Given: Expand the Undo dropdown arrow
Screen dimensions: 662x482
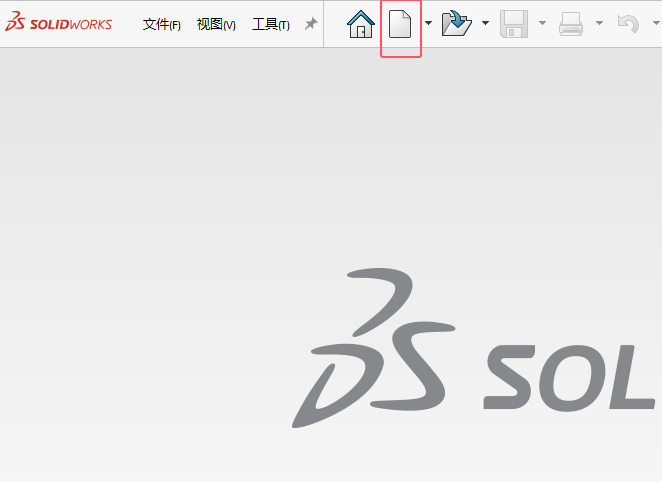Looking at the screenshot, I should click(x=657, y=23).
